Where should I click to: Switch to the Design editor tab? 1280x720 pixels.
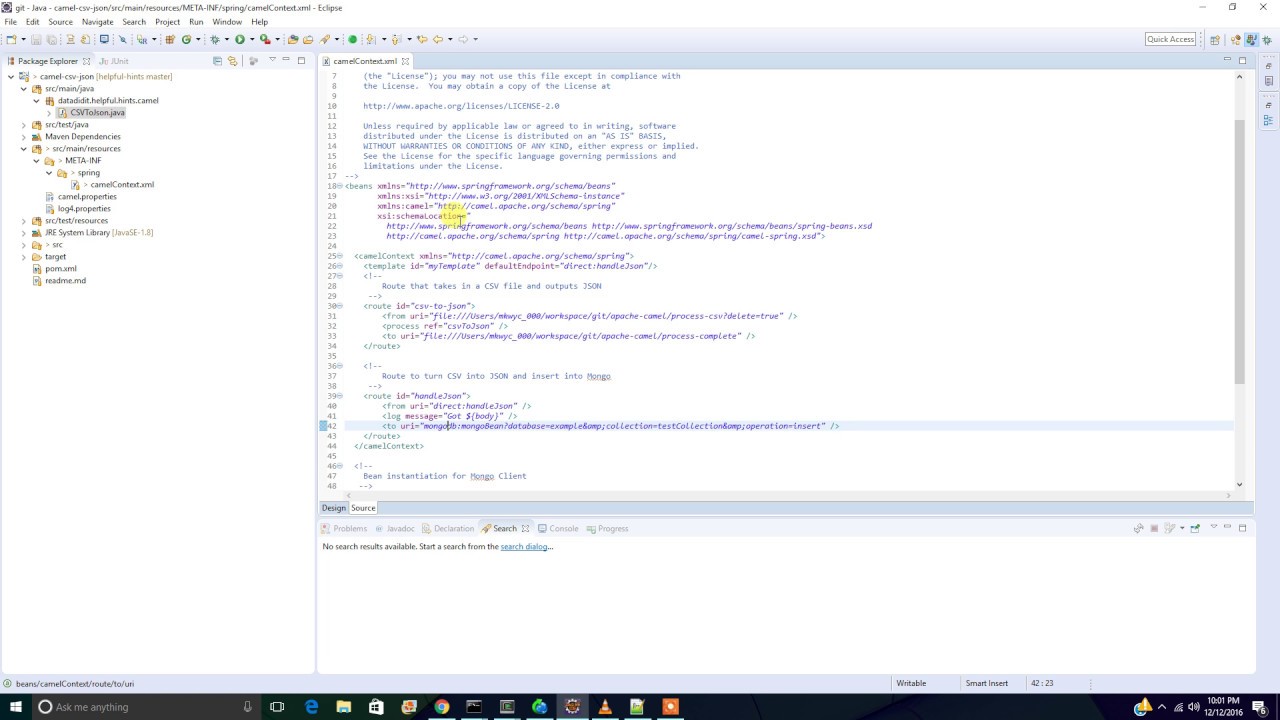coord(333,508)
